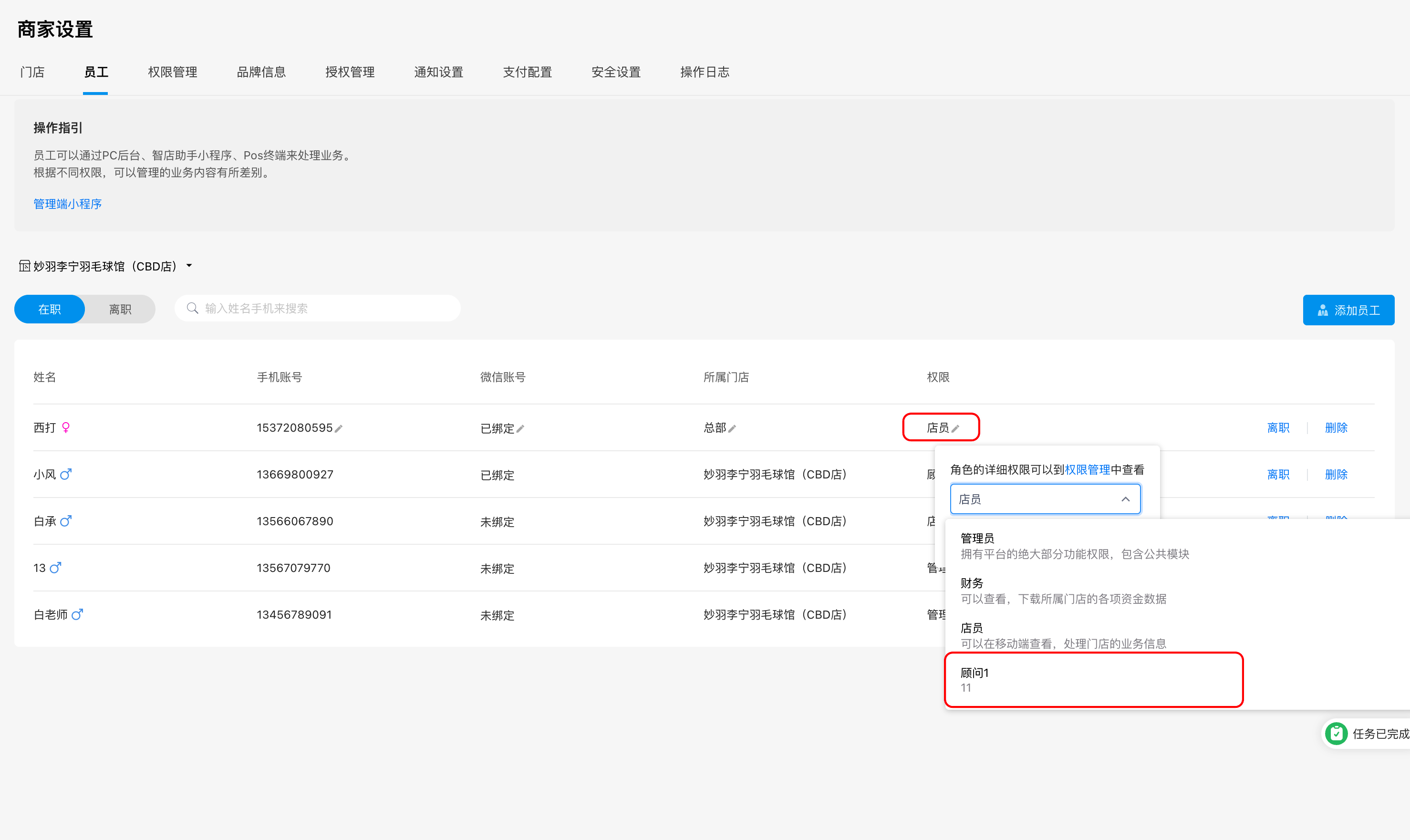Open the 支付配置 tab

[527, 72]
